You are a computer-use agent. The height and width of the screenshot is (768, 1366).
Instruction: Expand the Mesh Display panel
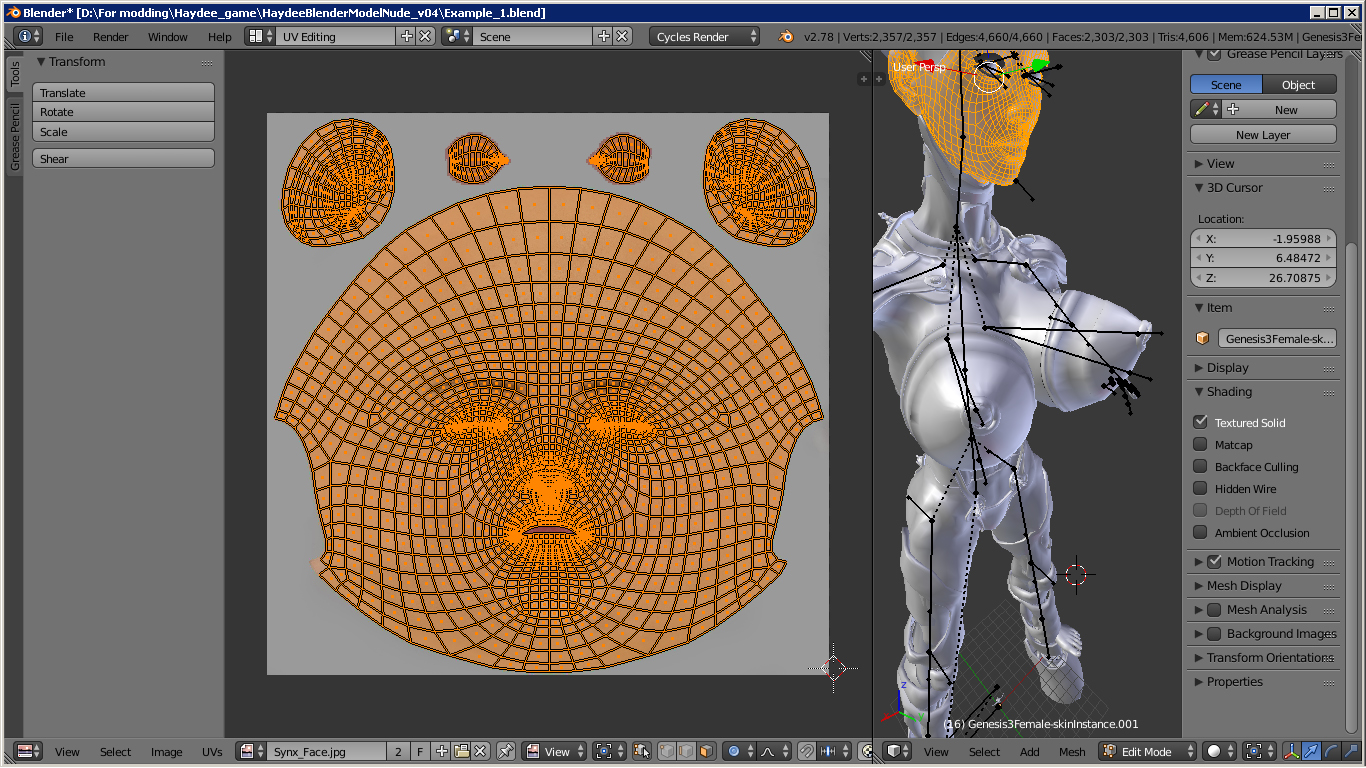coord(1243,586)
